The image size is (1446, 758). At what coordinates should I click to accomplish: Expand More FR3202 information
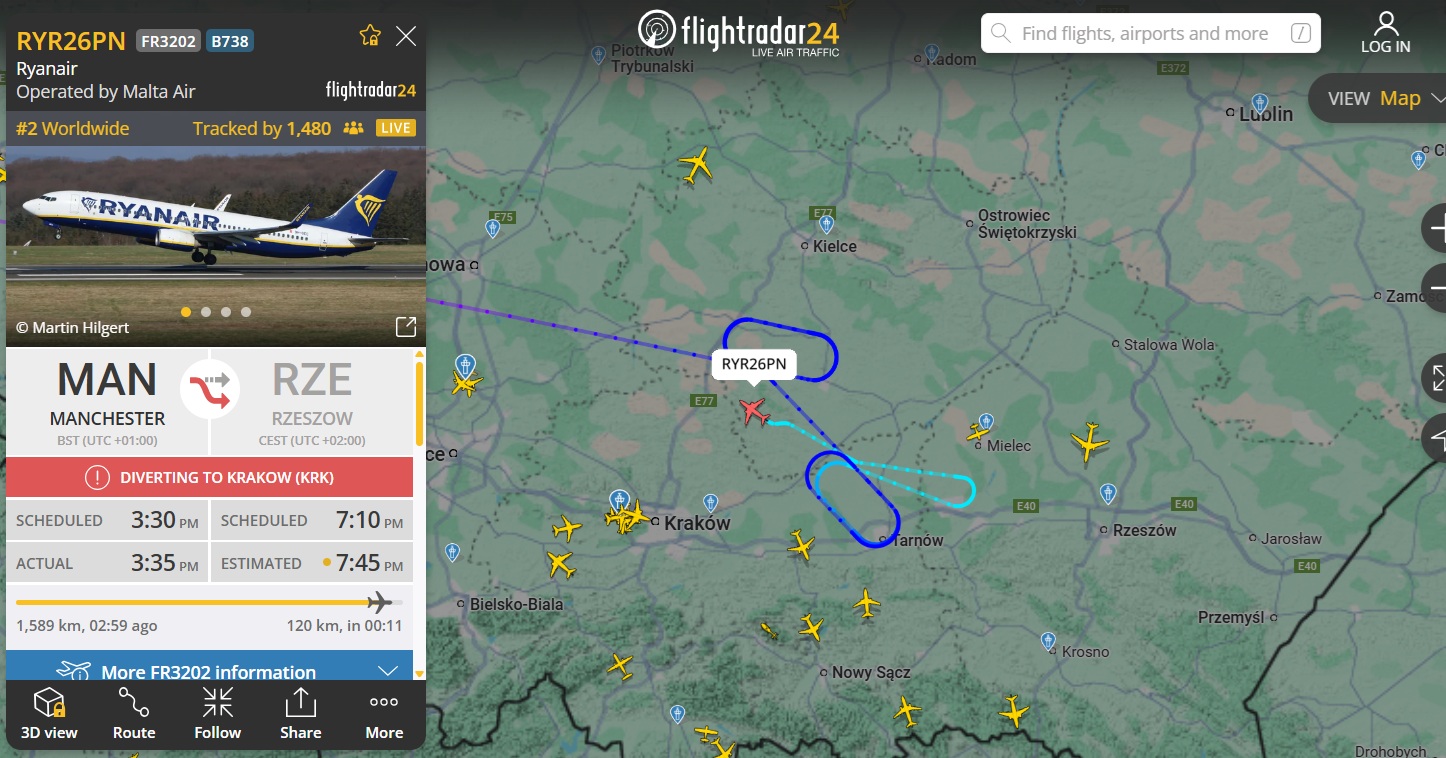point(209,670)
